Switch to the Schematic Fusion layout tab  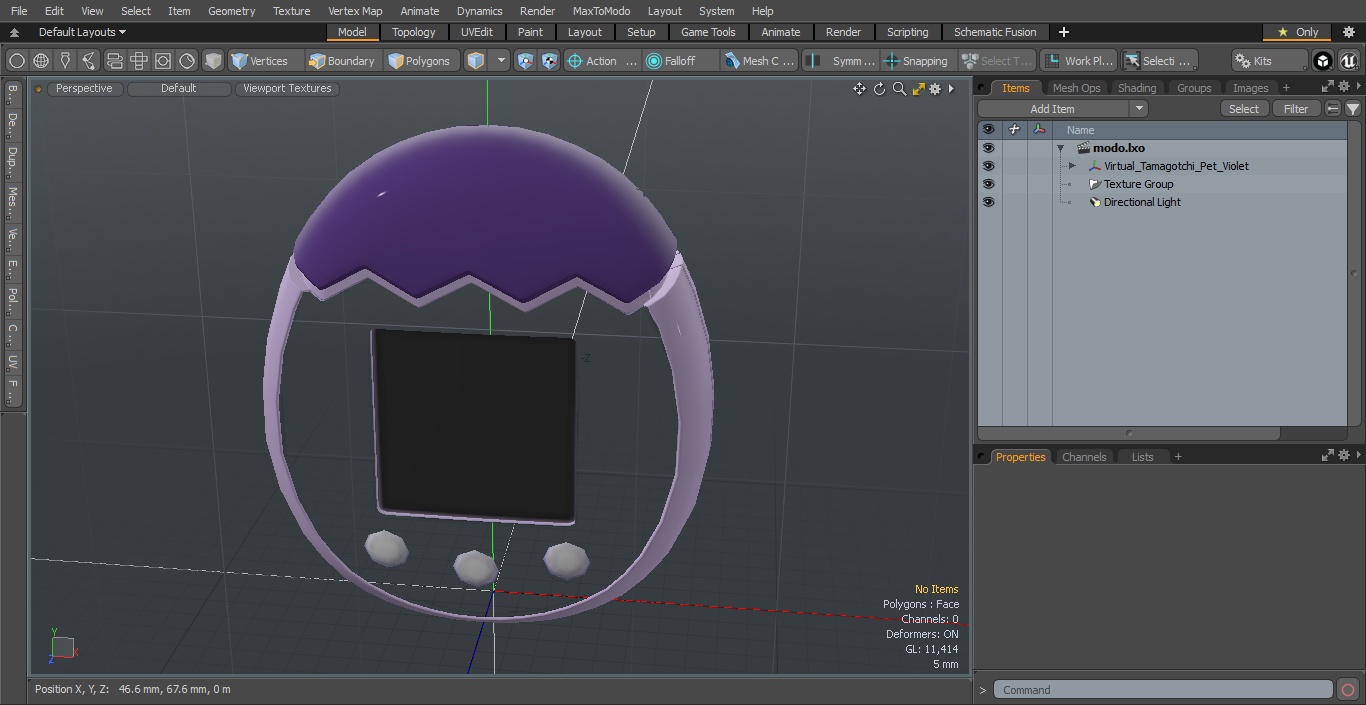(x=995, y=32)
